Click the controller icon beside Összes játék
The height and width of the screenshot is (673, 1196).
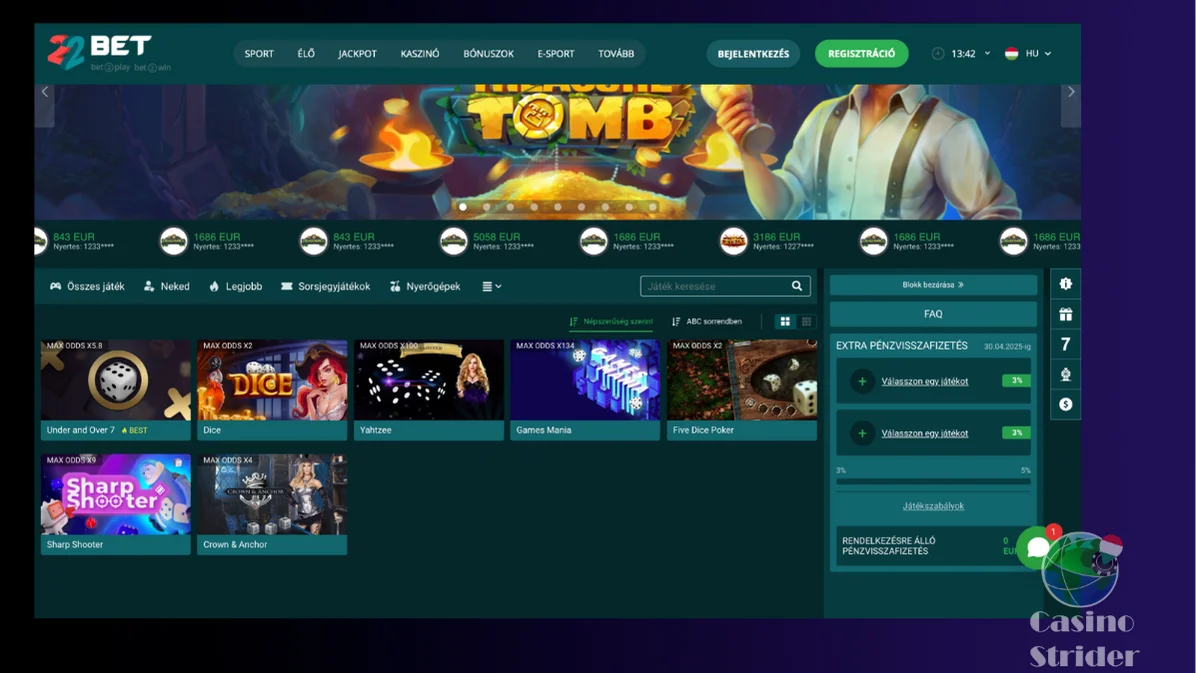(x=56, y=286)
